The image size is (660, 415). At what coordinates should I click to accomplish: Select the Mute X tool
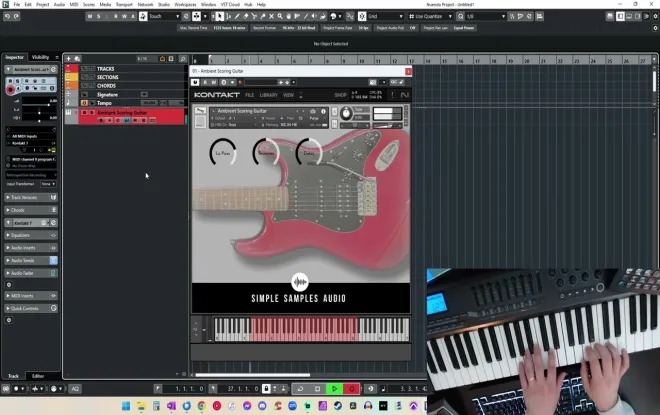pyautogui.click(x=271, y=16)
